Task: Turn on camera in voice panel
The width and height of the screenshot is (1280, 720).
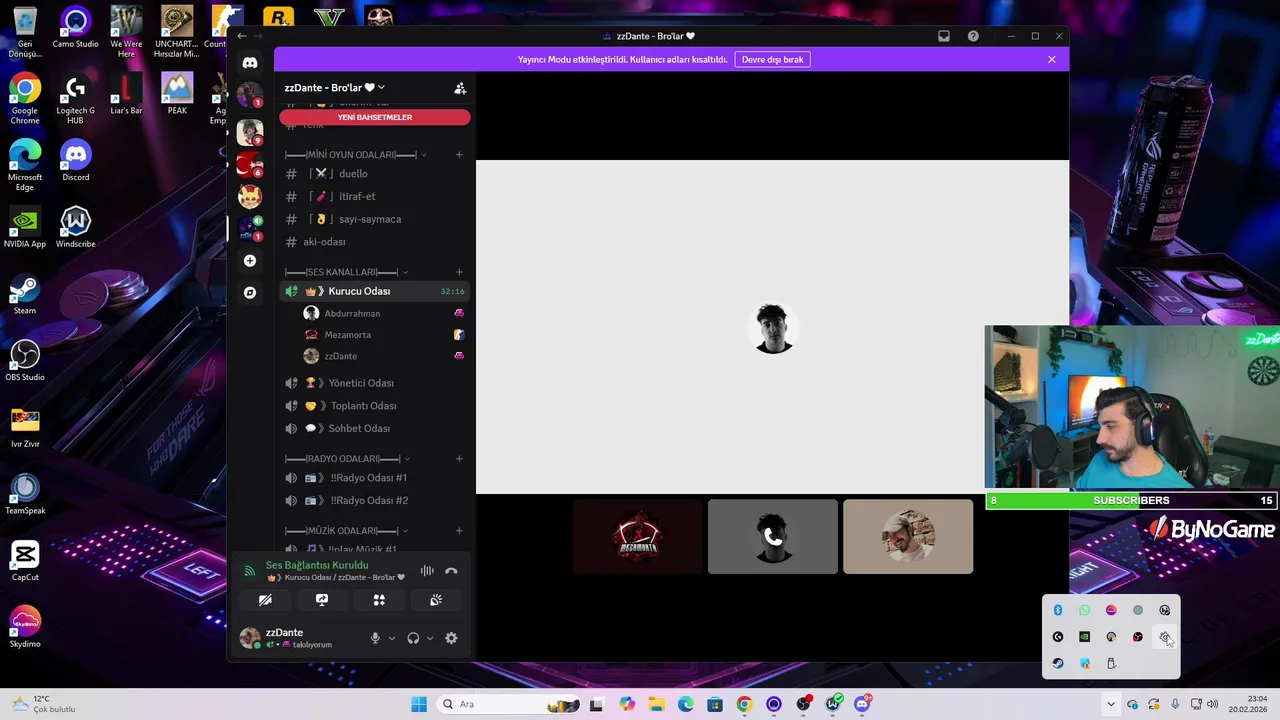Action: tap(265, 600)
